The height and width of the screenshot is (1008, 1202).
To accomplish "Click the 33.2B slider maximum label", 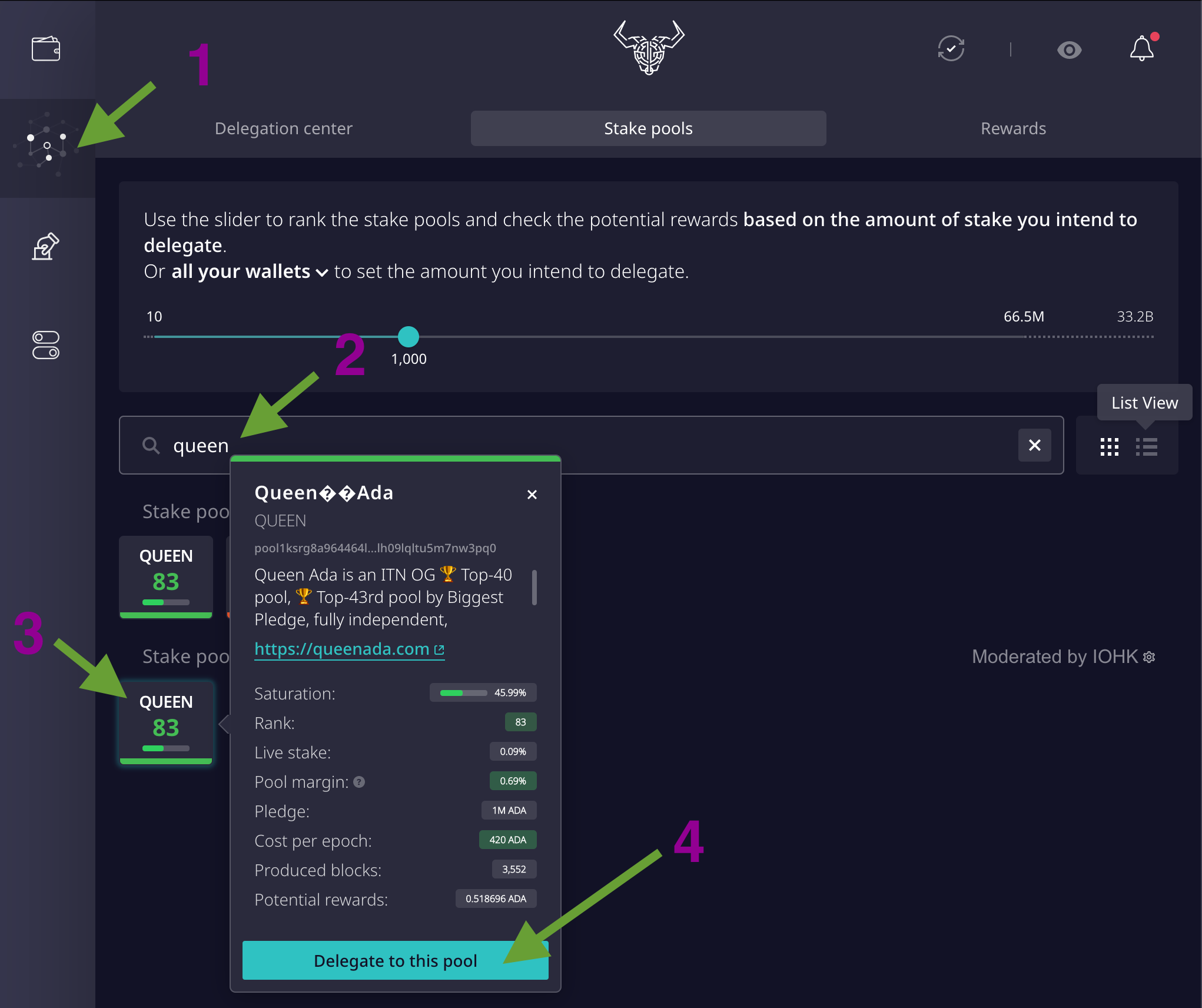I will tap(1135, 317).
